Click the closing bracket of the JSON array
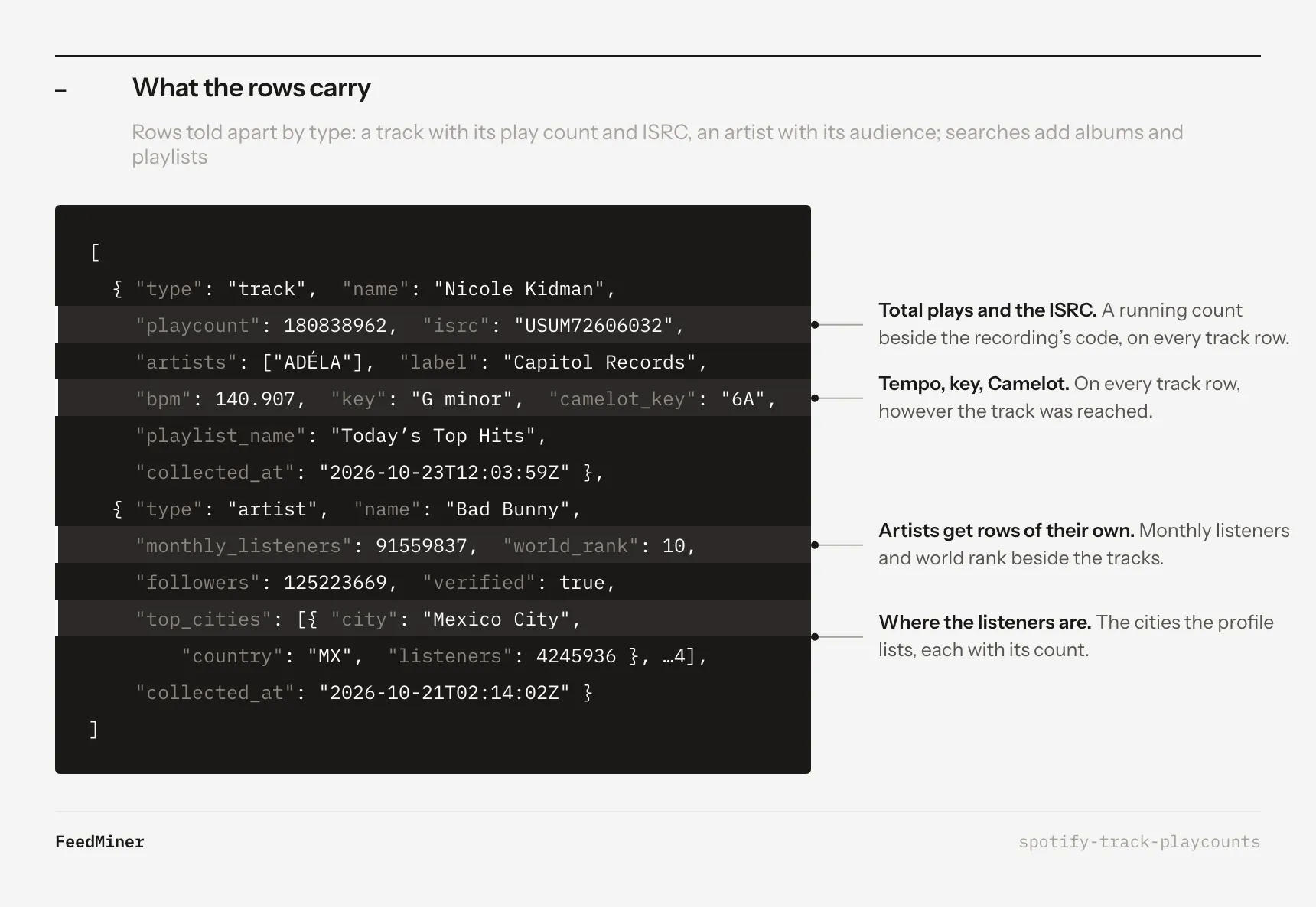The height and width of the screenshot is (907, 1316). click(95, 730)
